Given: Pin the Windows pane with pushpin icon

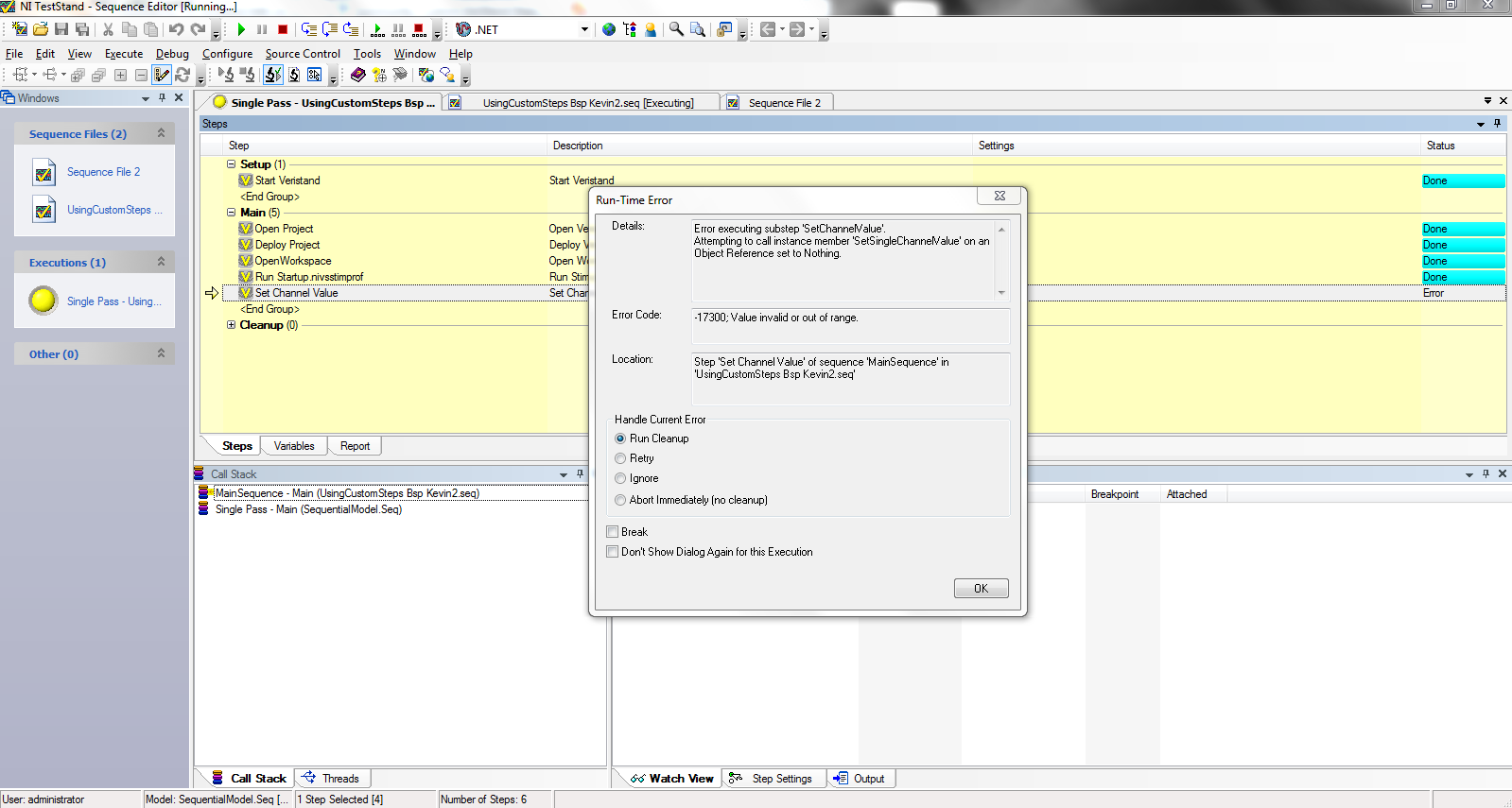Looking at the screenshot, I should coord(163,97).
